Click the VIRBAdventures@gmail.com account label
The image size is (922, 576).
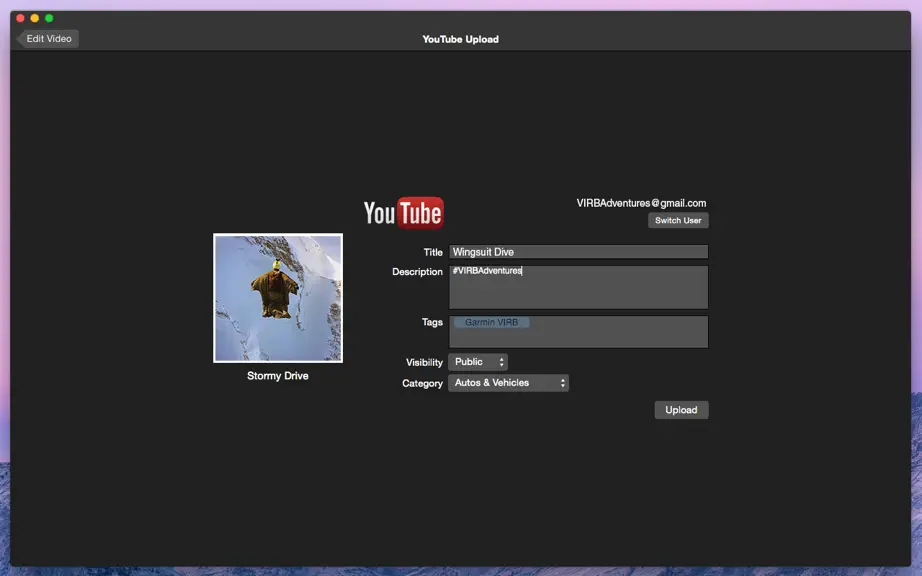tap(641, 203)
